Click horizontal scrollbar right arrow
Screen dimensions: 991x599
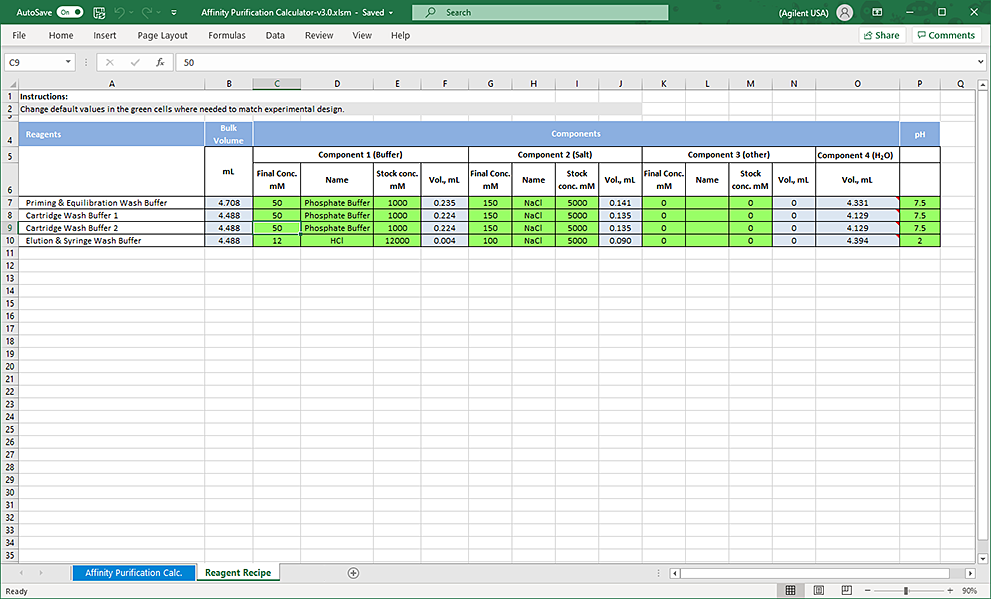970,573
